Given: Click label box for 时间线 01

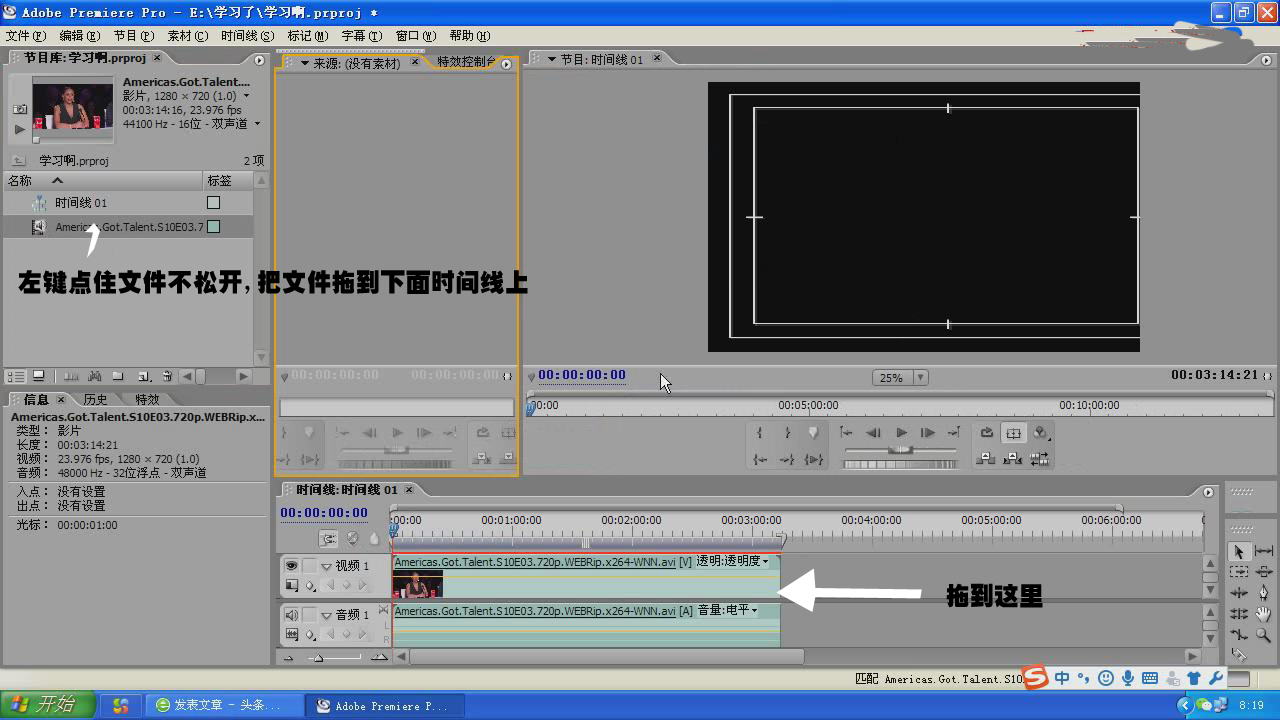Looking at the screenshot, I should coord(213,202).
